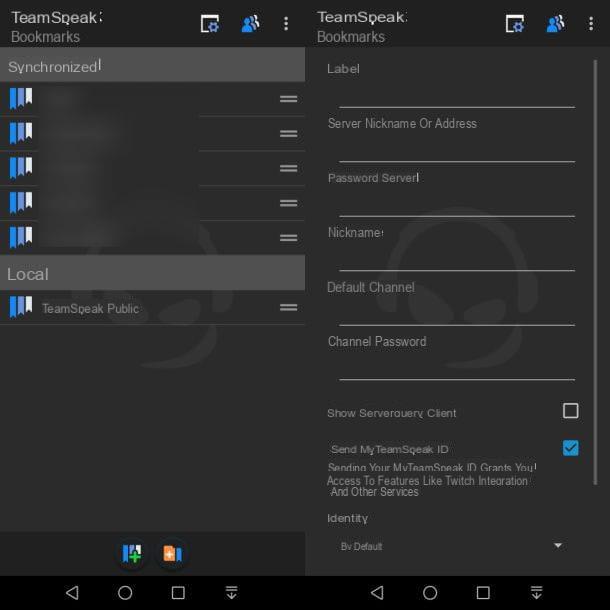
Task: Tap Android back button on right screen
Action: 377,592
